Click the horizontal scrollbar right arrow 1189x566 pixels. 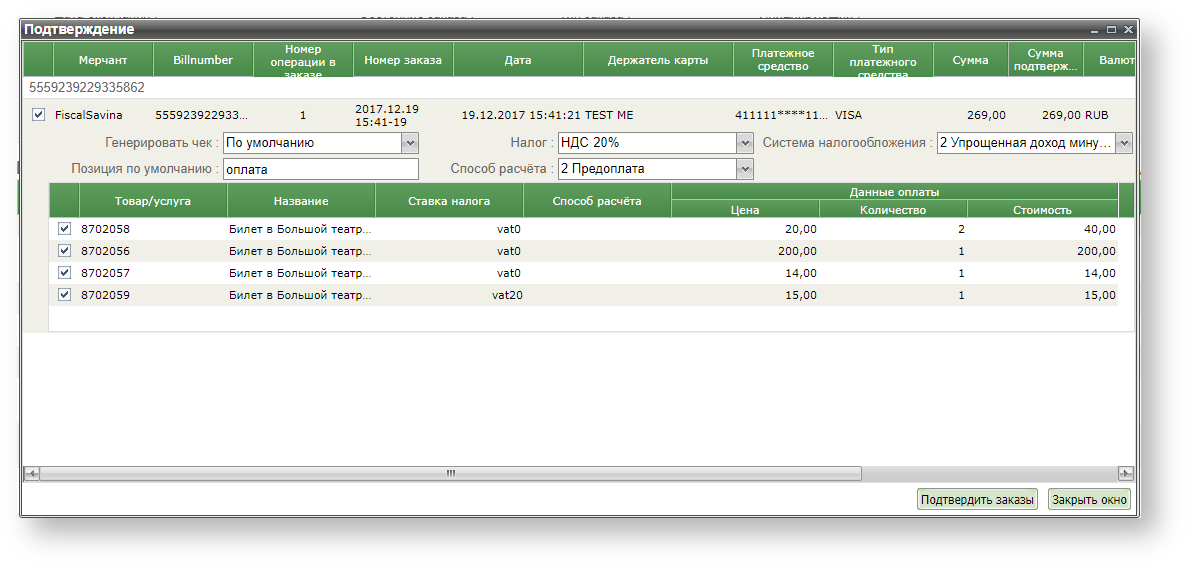[1126, 473]
